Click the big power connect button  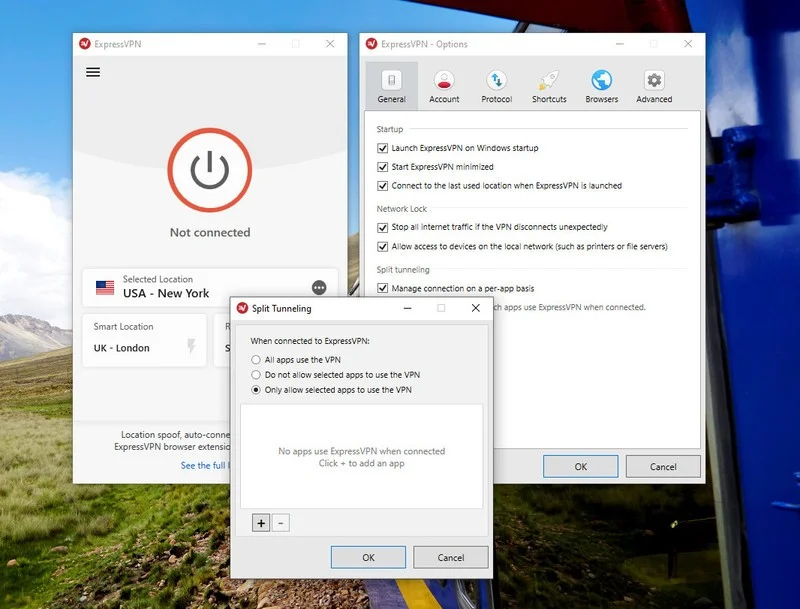pyautogui.click(x=210, y=170)
